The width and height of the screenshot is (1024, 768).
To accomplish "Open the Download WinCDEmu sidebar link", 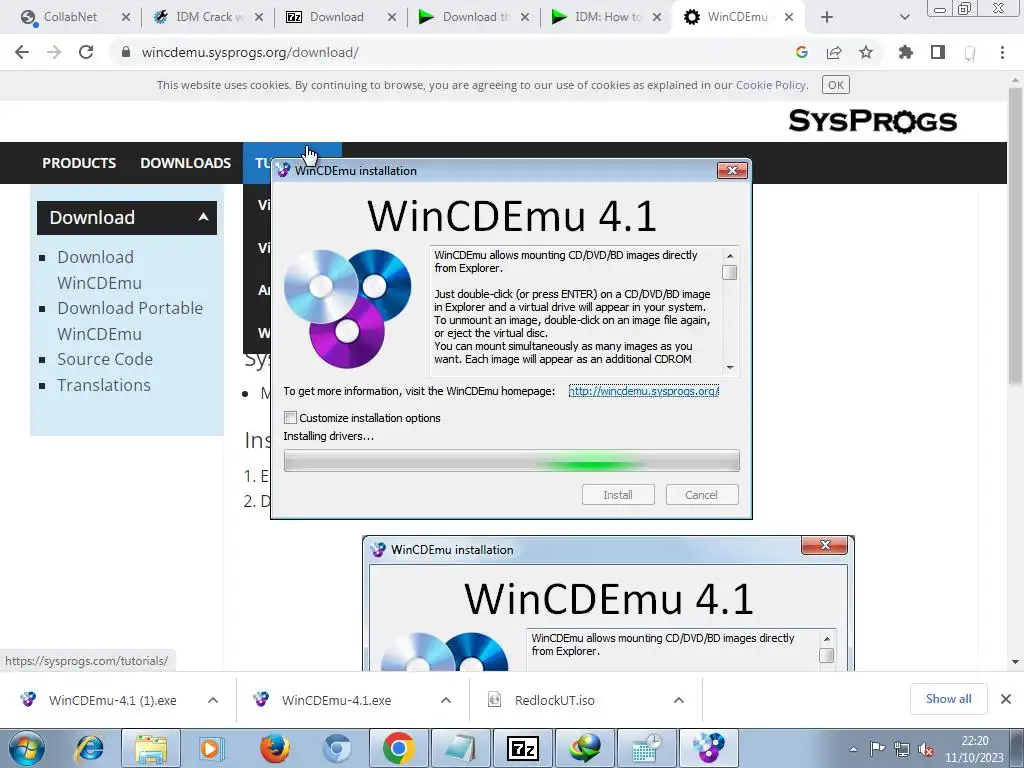I will coord(99,270).
